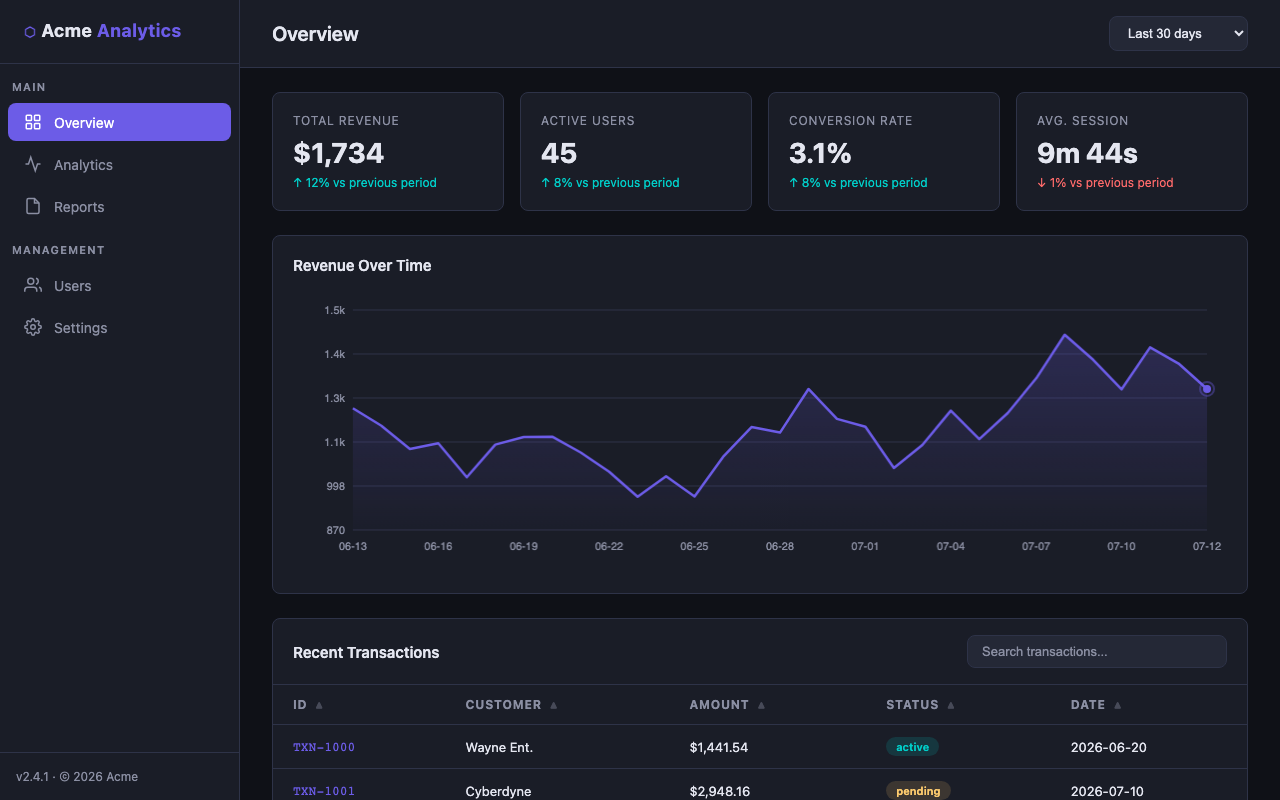Image resolution: width=1280 pixels, height=800 pixels.
Task: Click the highlighted last data point on chart
Action: (1207, 389)
